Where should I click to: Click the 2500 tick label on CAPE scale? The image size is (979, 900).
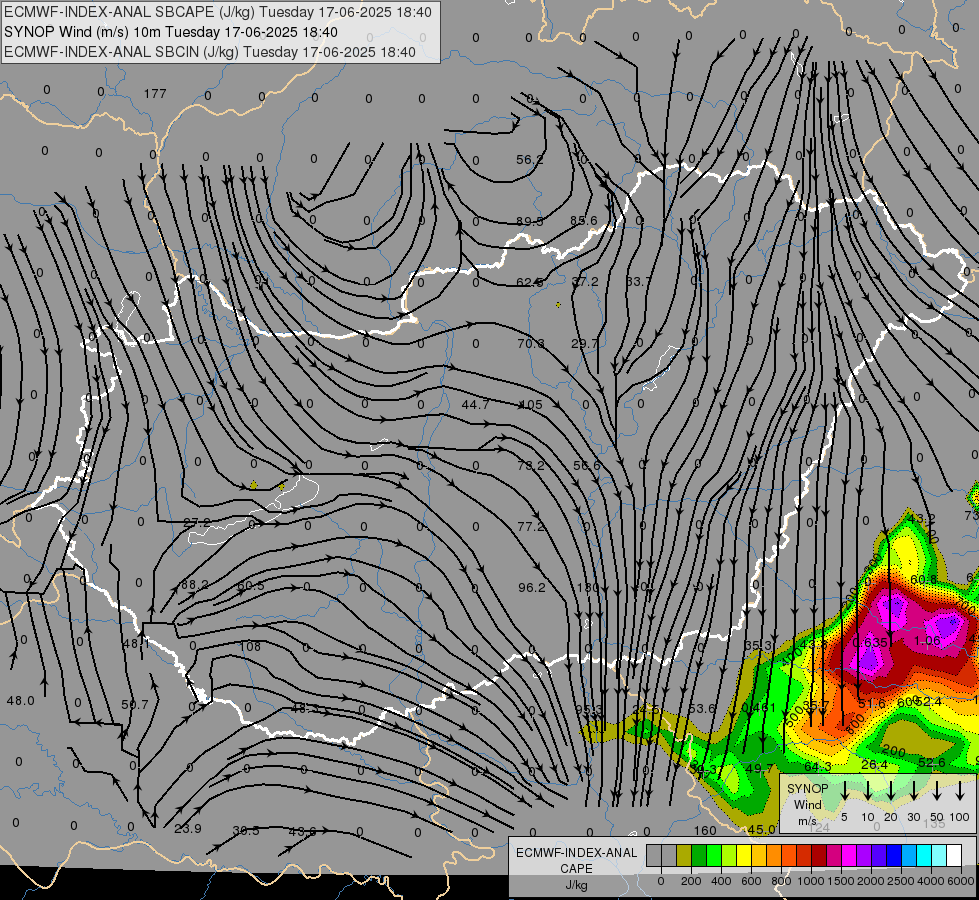tap(901, 881)
